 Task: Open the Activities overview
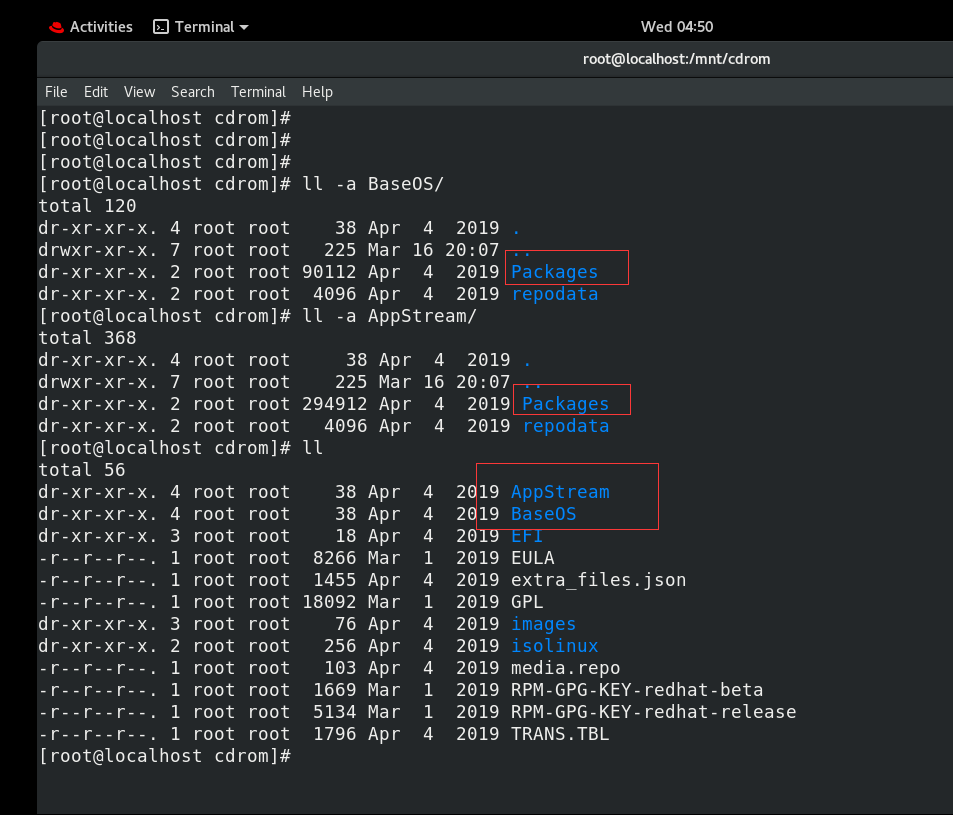click(101, 27)
